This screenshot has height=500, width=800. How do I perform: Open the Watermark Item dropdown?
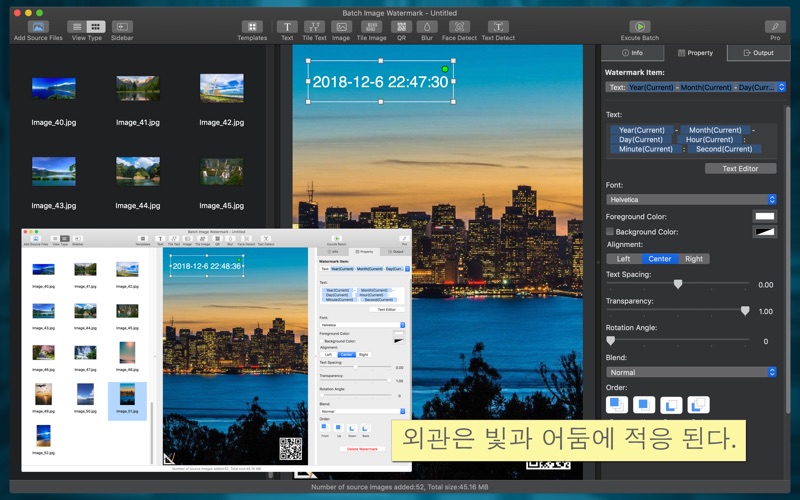(696, 87)
